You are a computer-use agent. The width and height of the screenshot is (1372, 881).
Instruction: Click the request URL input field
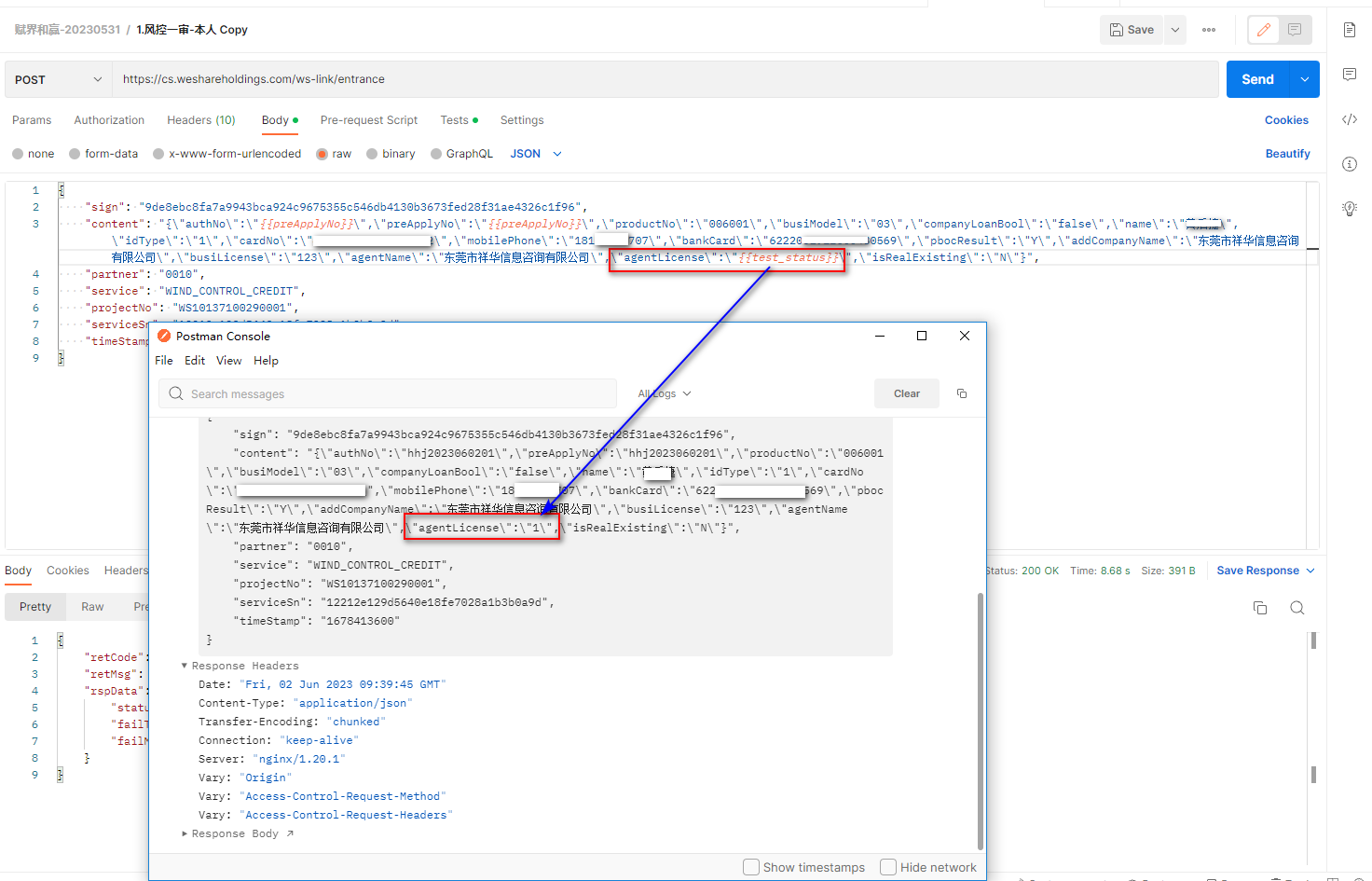click(x=665, y=79)
